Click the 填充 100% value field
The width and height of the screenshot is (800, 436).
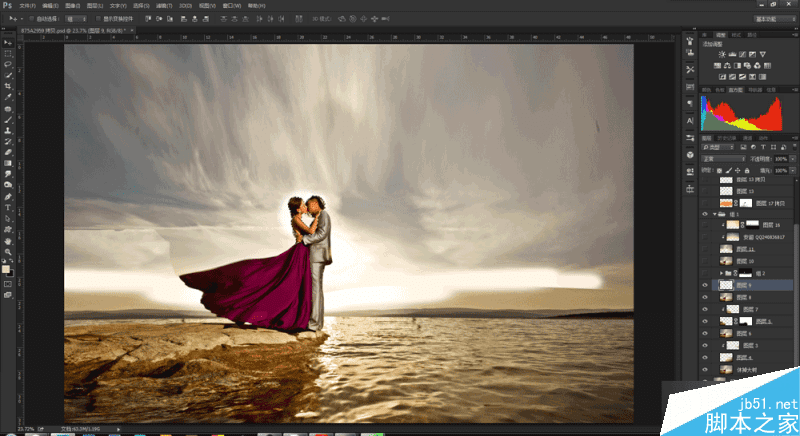781,170
